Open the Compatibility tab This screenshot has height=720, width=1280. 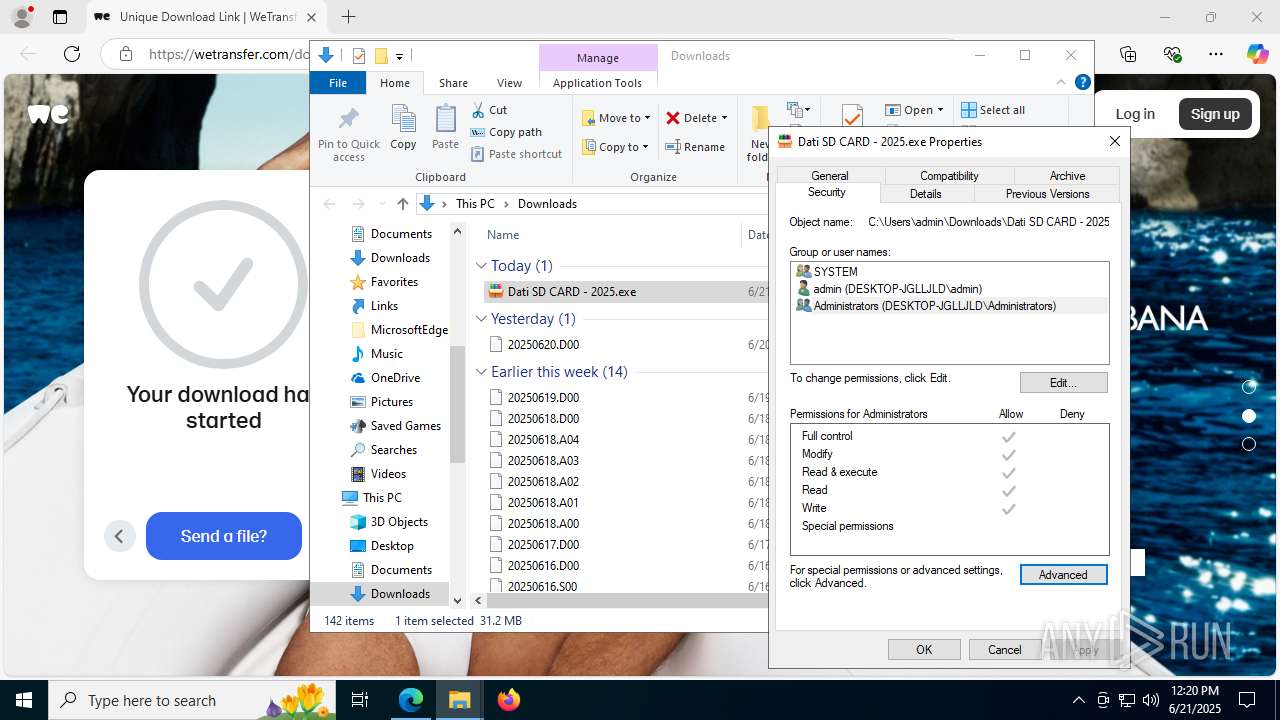click(949, 176)
